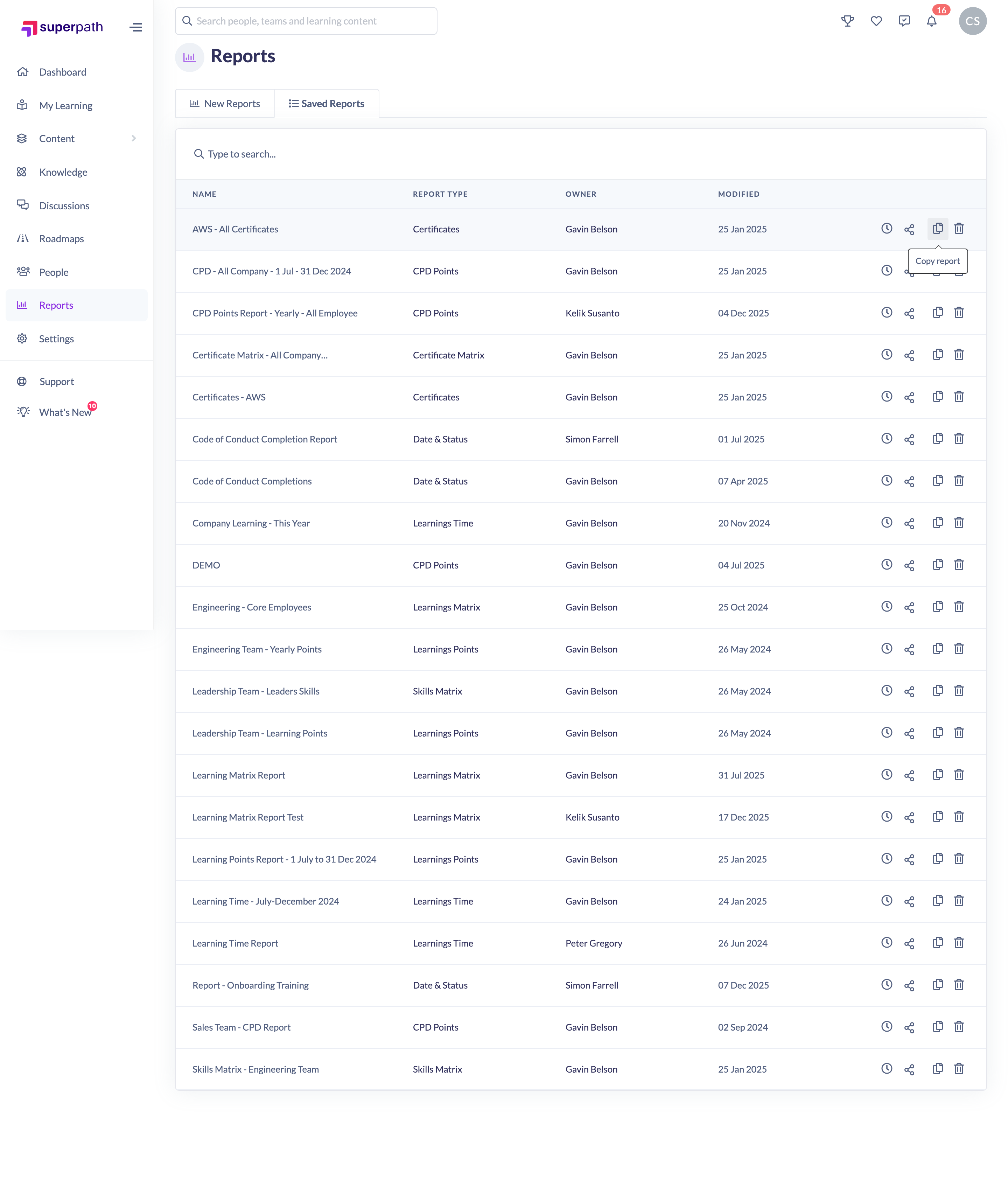
Task: Schedule the AWS - All Certificates report
Action: tap(886, 228)
